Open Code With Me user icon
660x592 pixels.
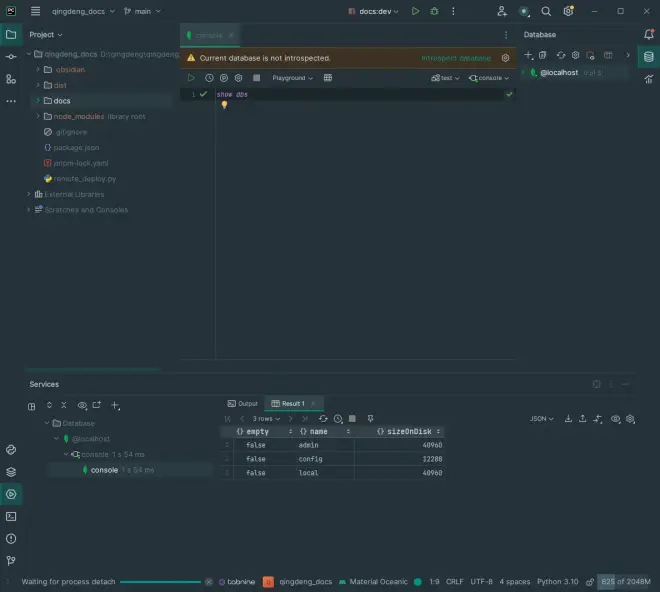point(501,11)
